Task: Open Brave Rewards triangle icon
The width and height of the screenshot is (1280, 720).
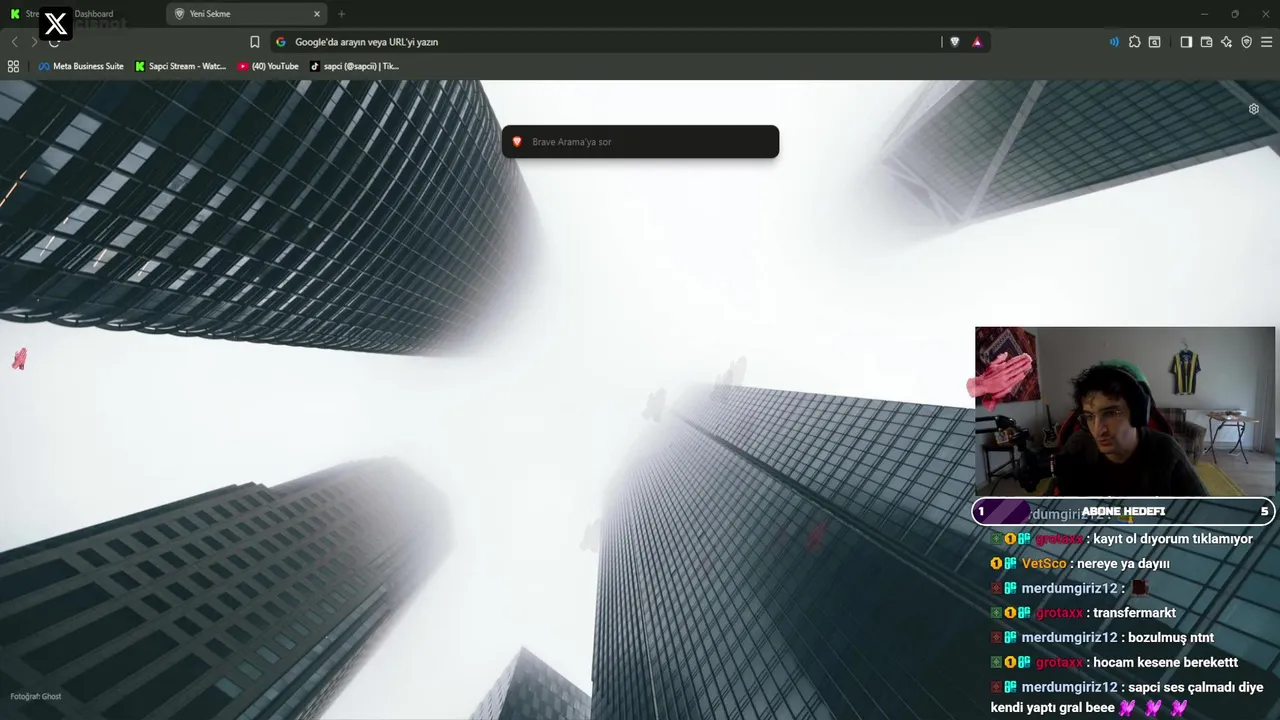Action: coord(977,42)
